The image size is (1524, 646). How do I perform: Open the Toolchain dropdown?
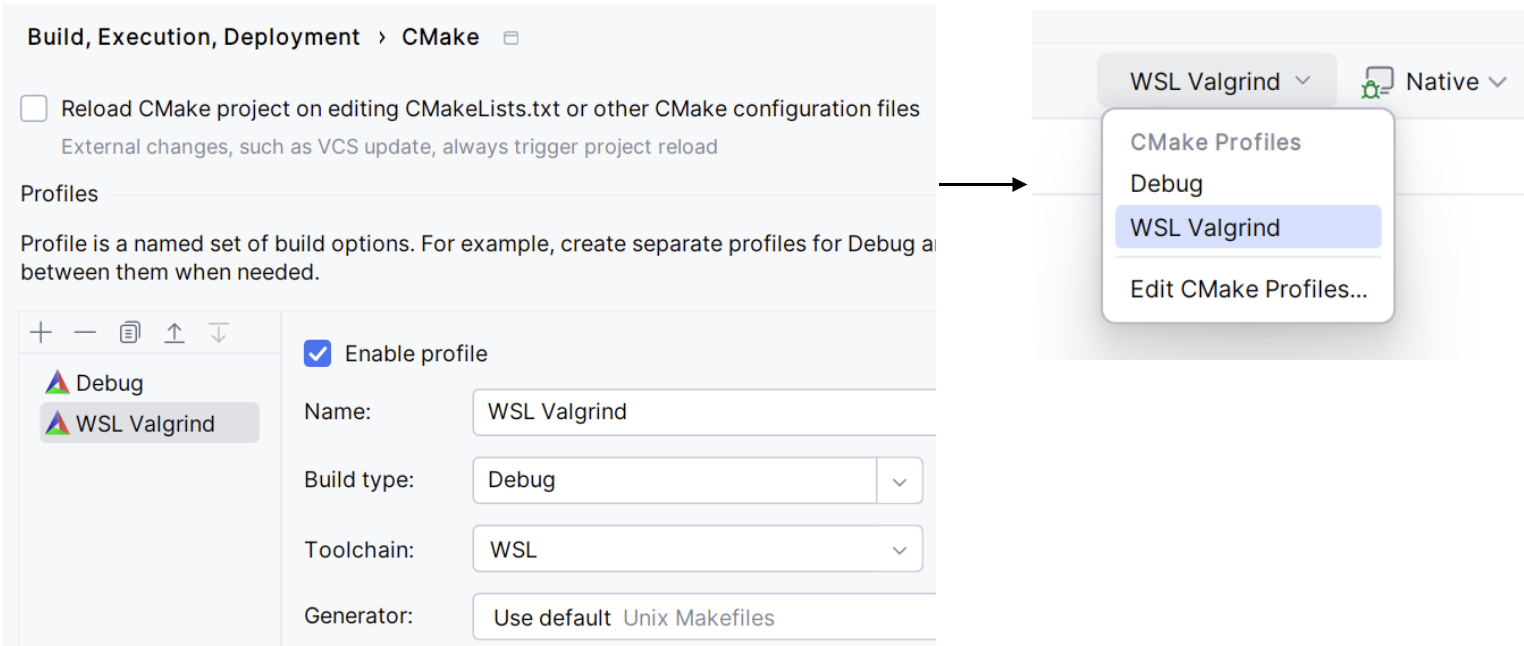pos(899,549)
